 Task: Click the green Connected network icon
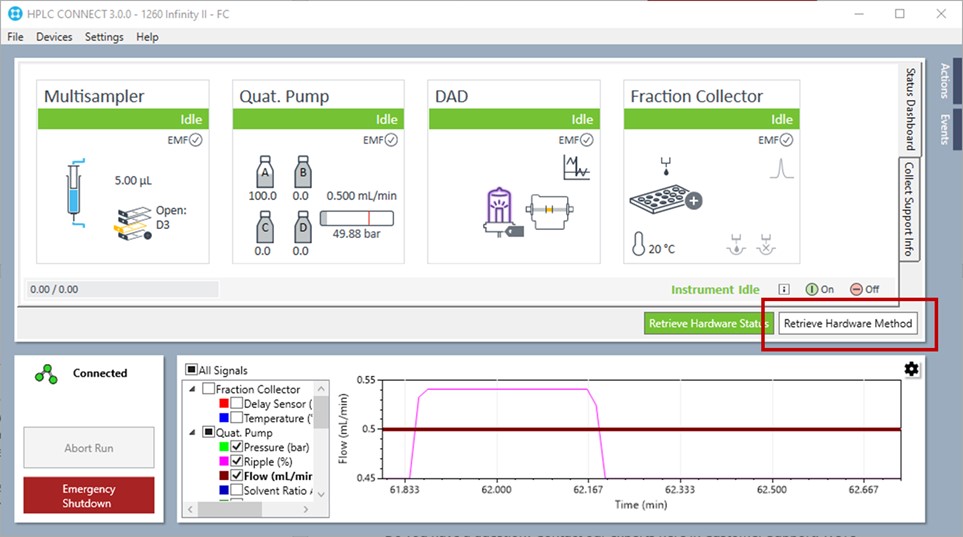point(46,374)
